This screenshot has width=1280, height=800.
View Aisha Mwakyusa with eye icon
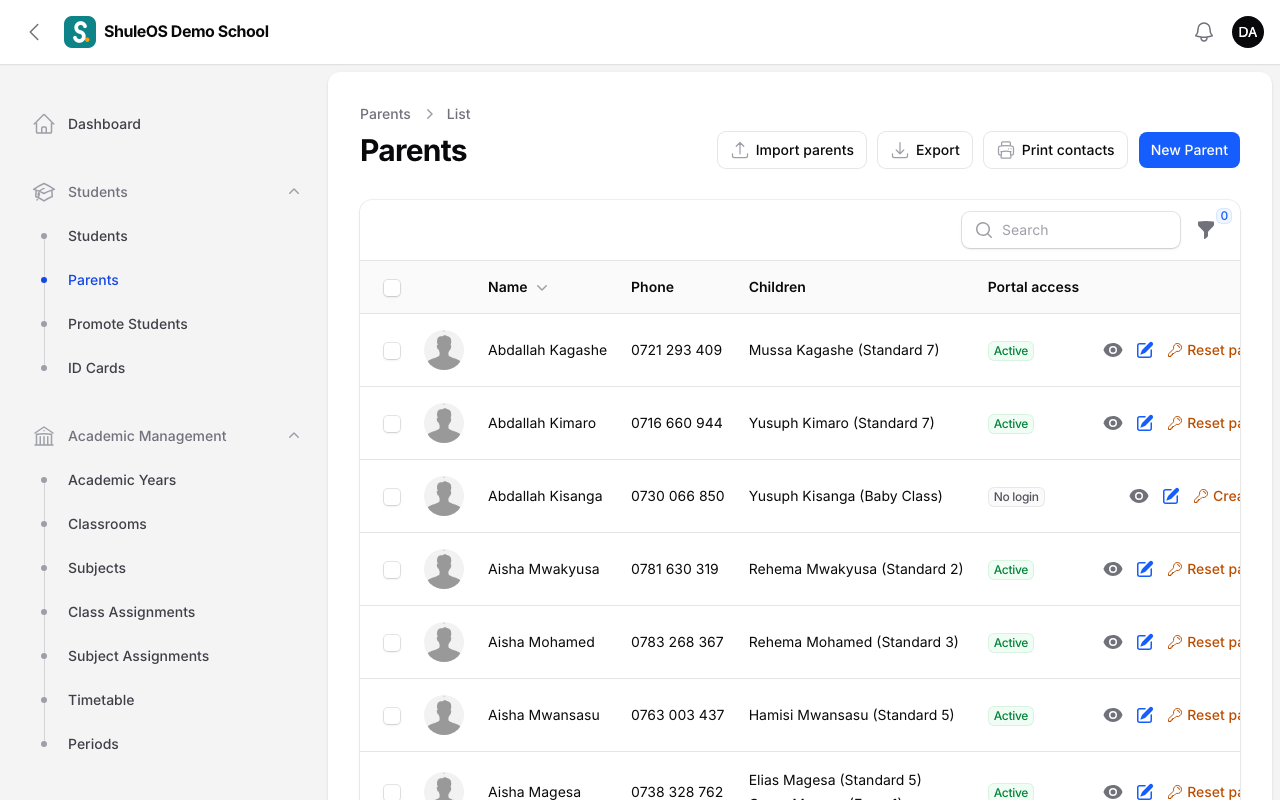(1113, 569)
